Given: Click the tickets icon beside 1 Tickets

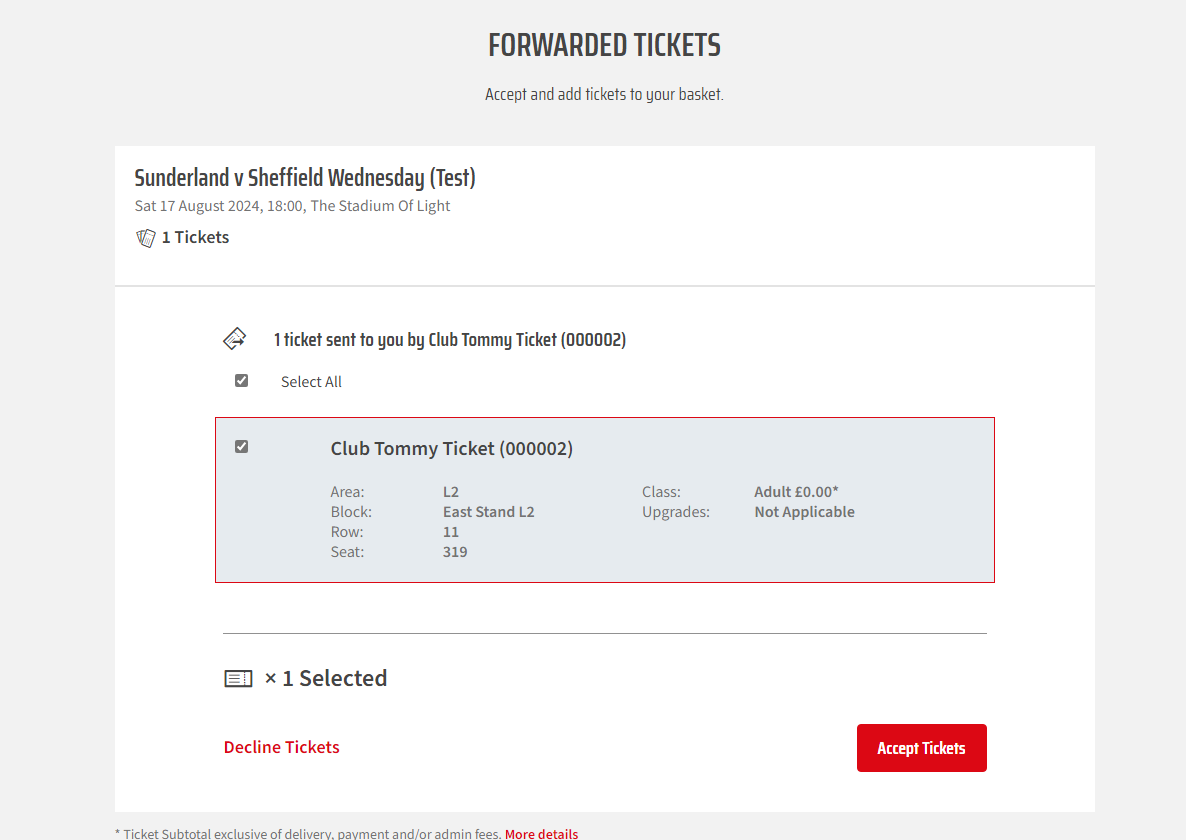Looking at the screenshot, I should pyautogui.click(x=145, y=238).
